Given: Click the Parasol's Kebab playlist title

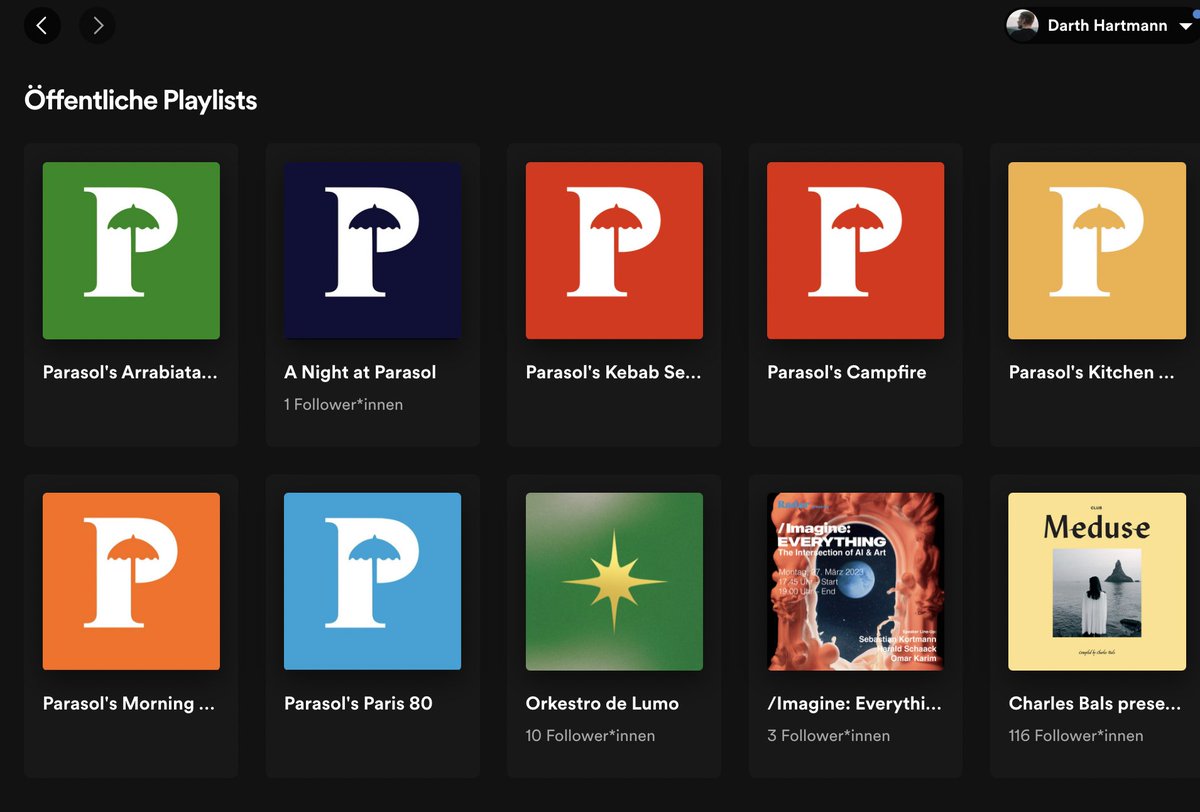Looking at the screenshot, I should (614, 372).
